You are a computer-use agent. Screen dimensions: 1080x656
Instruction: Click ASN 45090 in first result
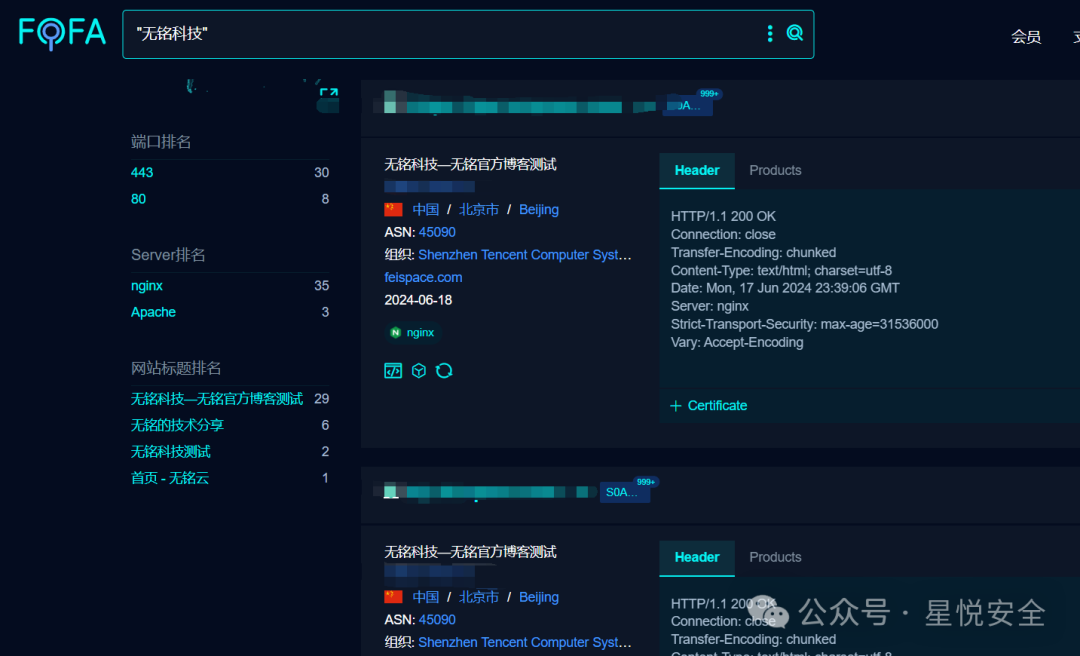point(437,232)
